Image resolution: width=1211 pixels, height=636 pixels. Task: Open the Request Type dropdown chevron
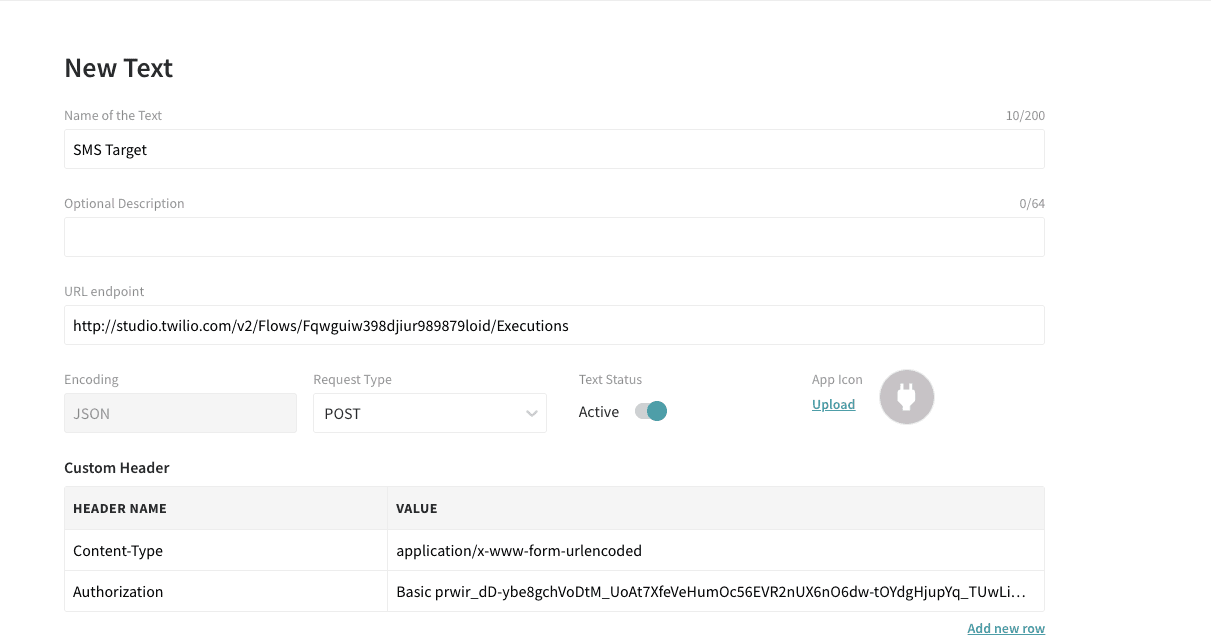point(531,414)
